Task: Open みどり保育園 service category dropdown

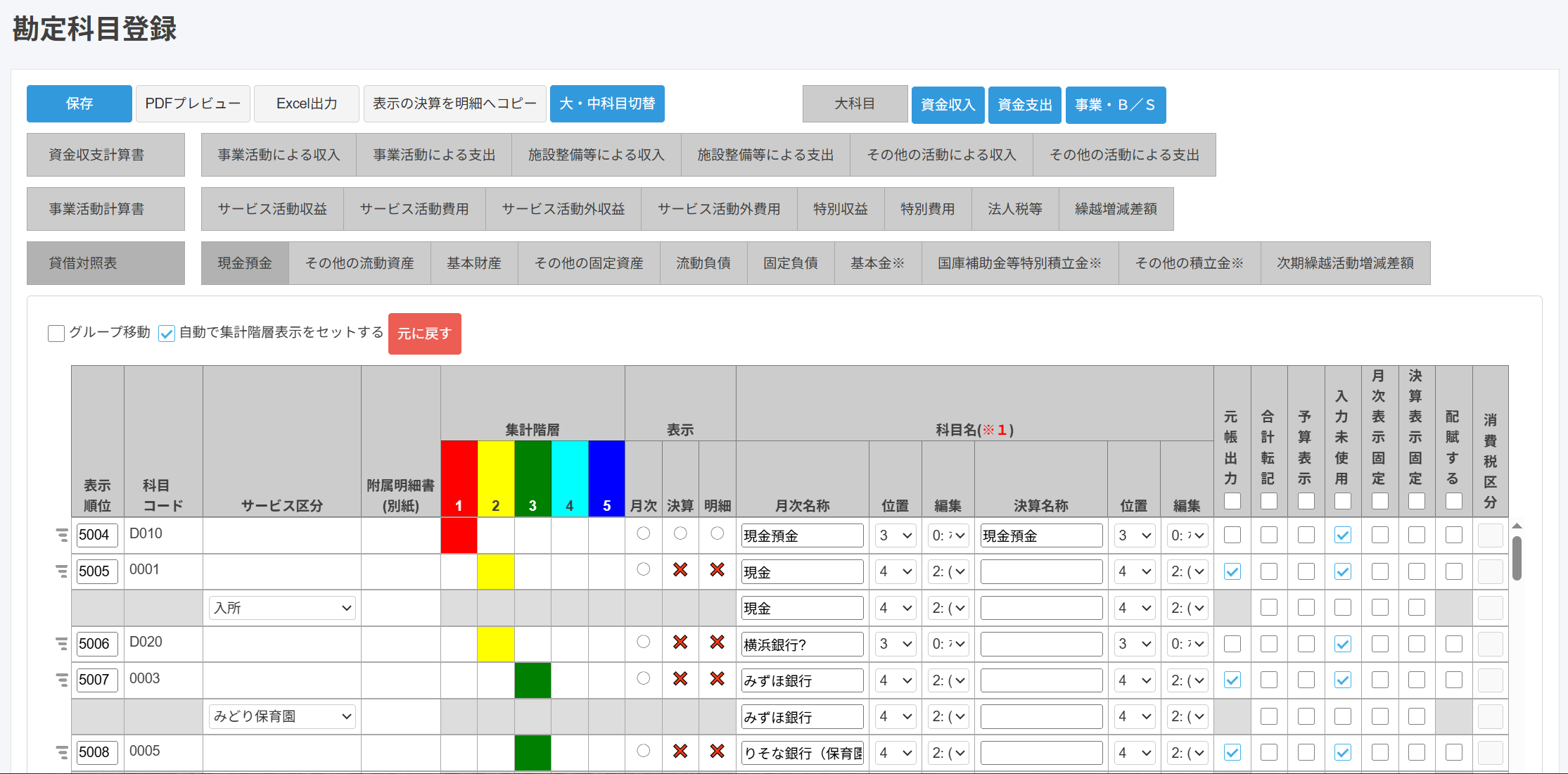Action: point(282,716)
